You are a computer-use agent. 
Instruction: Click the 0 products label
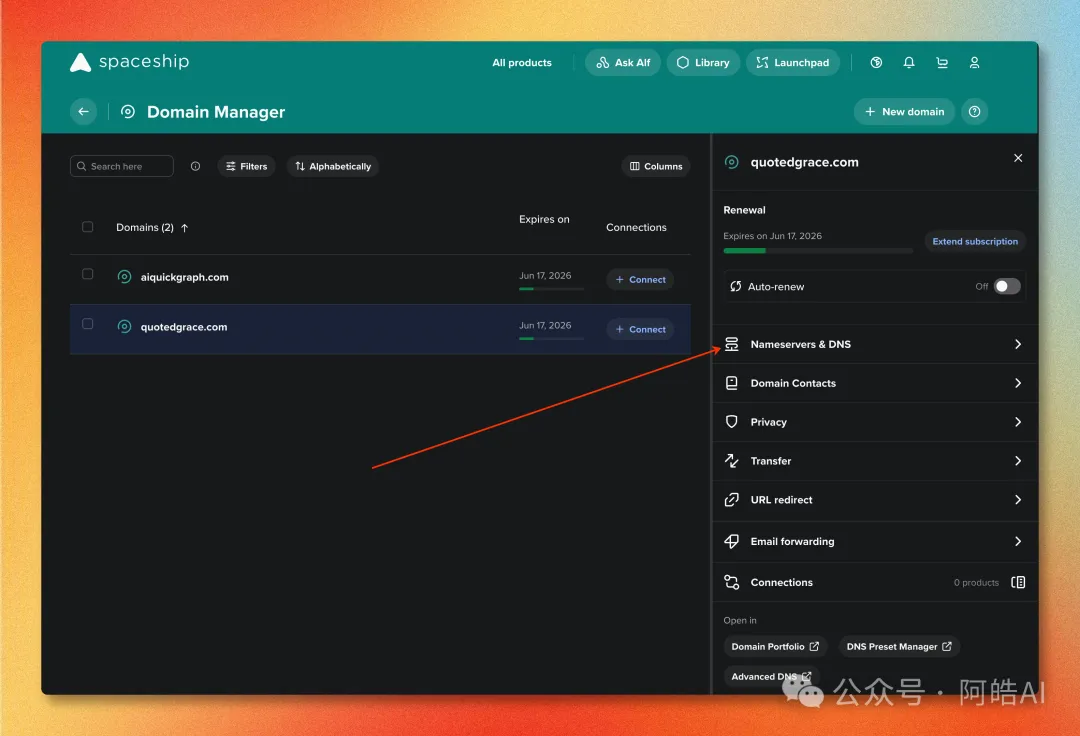pyautogui.click(x=976, y=582)
